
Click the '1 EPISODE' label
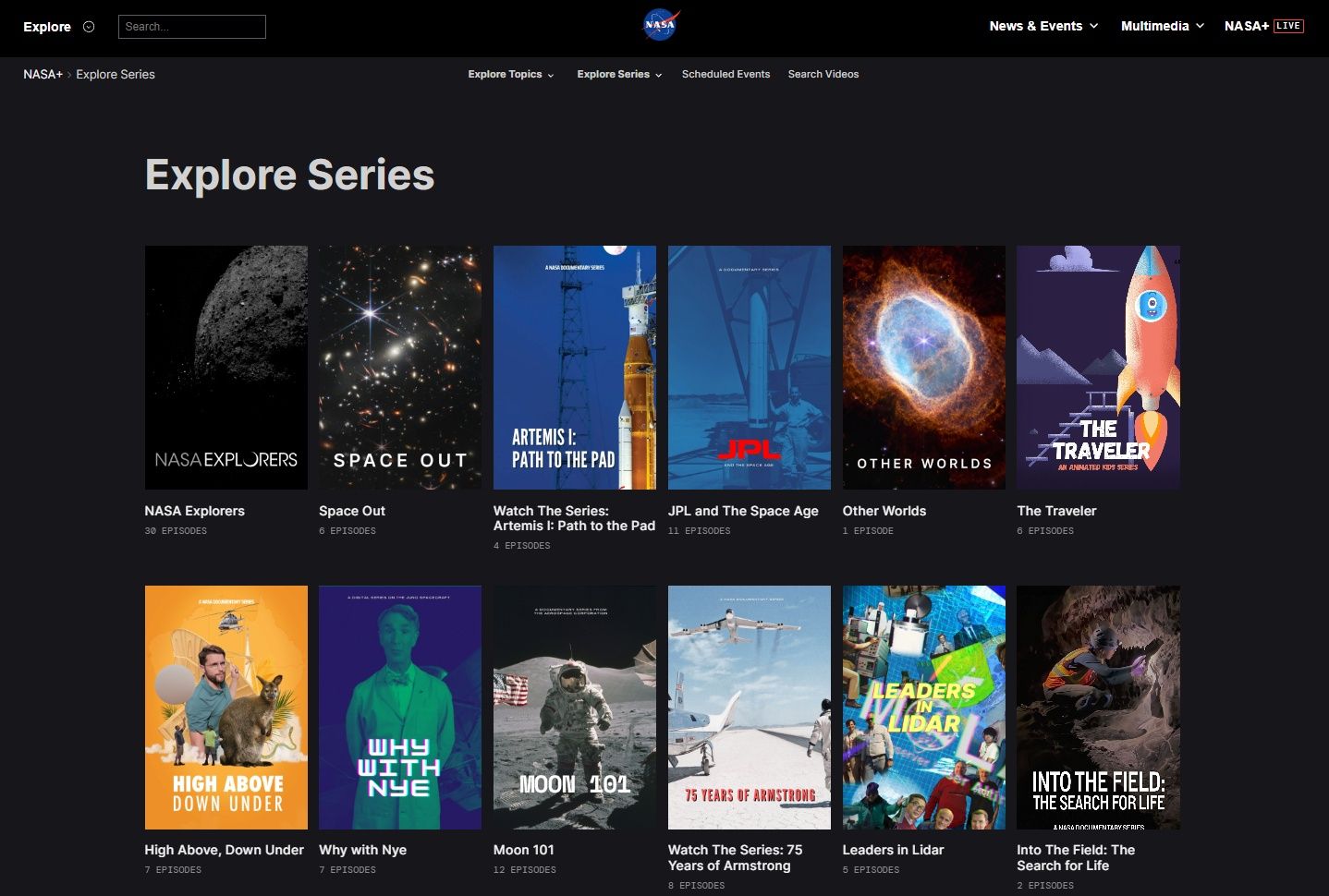(x=868, y=531)
